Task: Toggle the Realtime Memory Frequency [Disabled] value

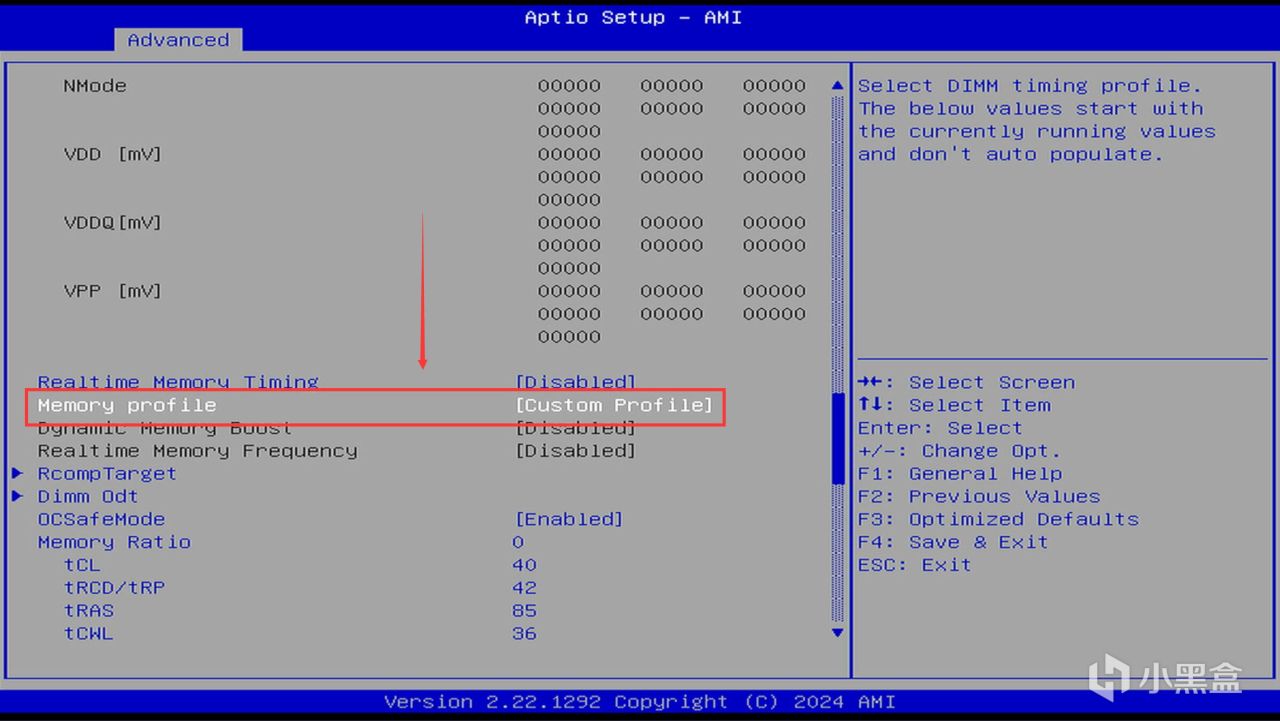Action: 576,451
